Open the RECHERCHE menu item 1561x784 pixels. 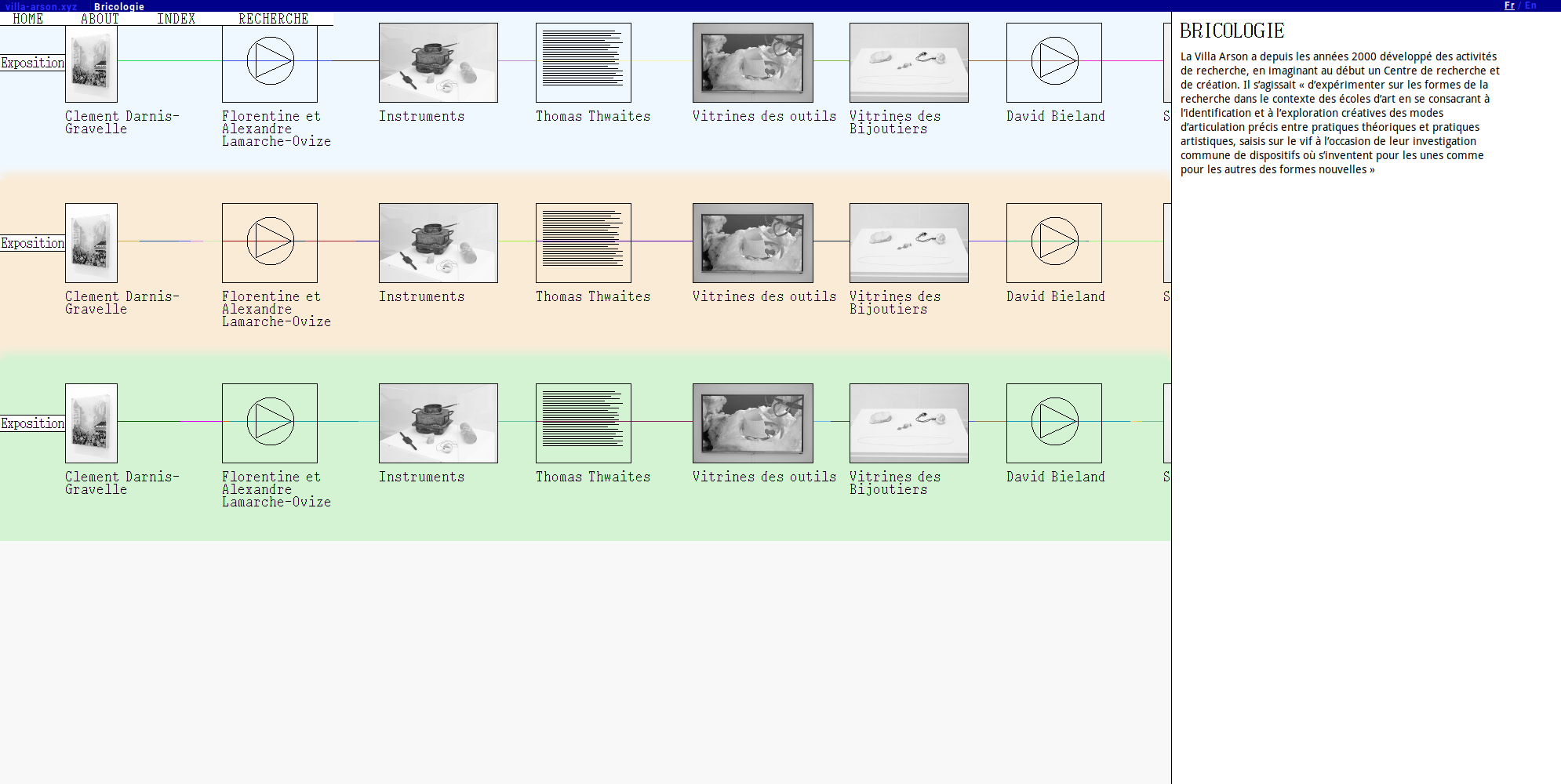273,19
